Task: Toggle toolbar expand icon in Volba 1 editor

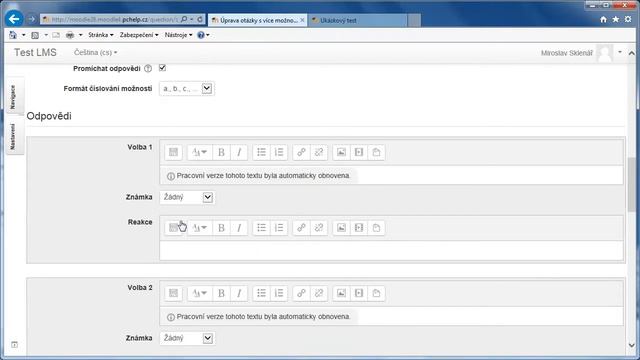Action: [x=173, y=152]
